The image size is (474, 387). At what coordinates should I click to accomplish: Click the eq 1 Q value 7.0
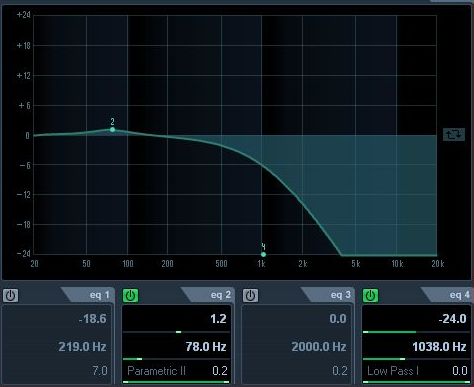pyautogui.click(x=100, y=371)
